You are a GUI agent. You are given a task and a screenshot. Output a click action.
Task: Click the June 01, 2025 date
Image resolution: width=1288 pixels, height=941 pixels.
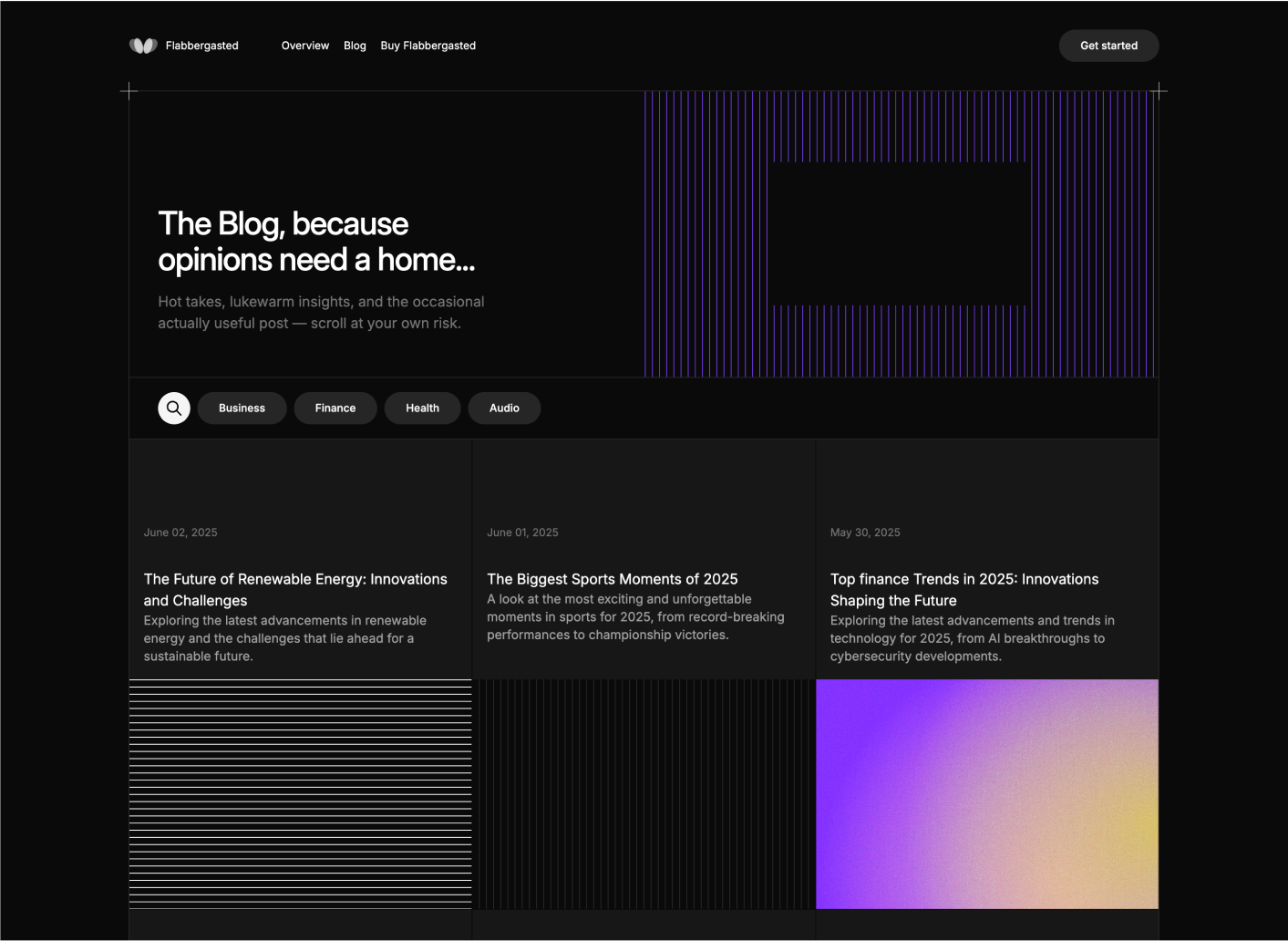522,533
